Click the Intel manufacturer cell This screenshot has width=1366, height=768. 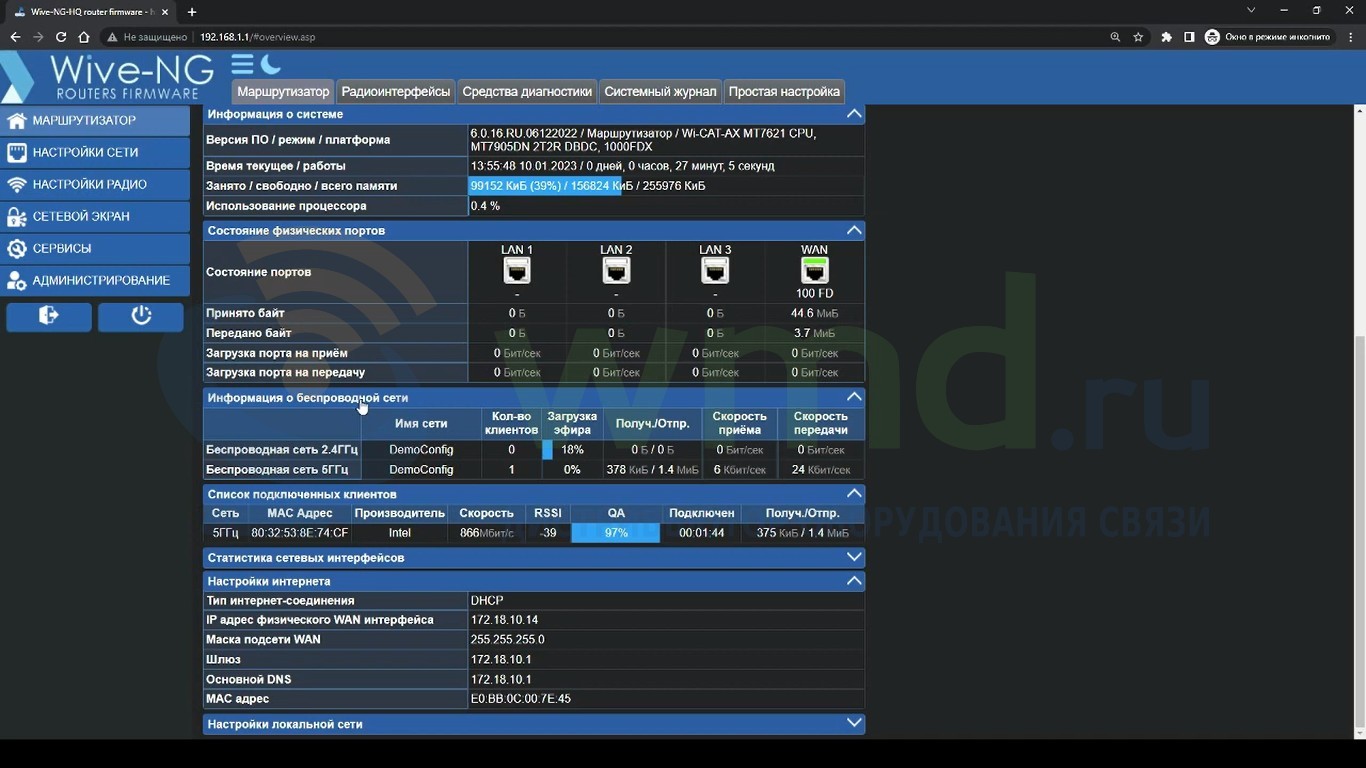pos(399,533)
